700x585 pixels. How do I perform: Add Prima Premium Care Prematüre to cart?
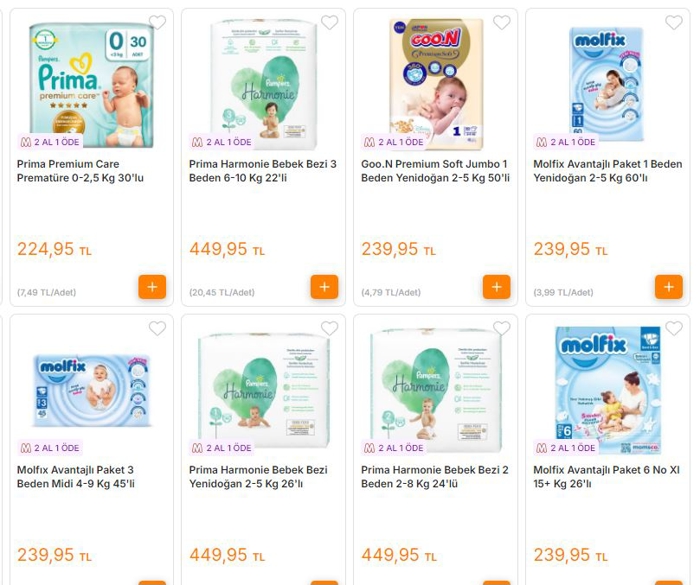click(x=152, y=287)
